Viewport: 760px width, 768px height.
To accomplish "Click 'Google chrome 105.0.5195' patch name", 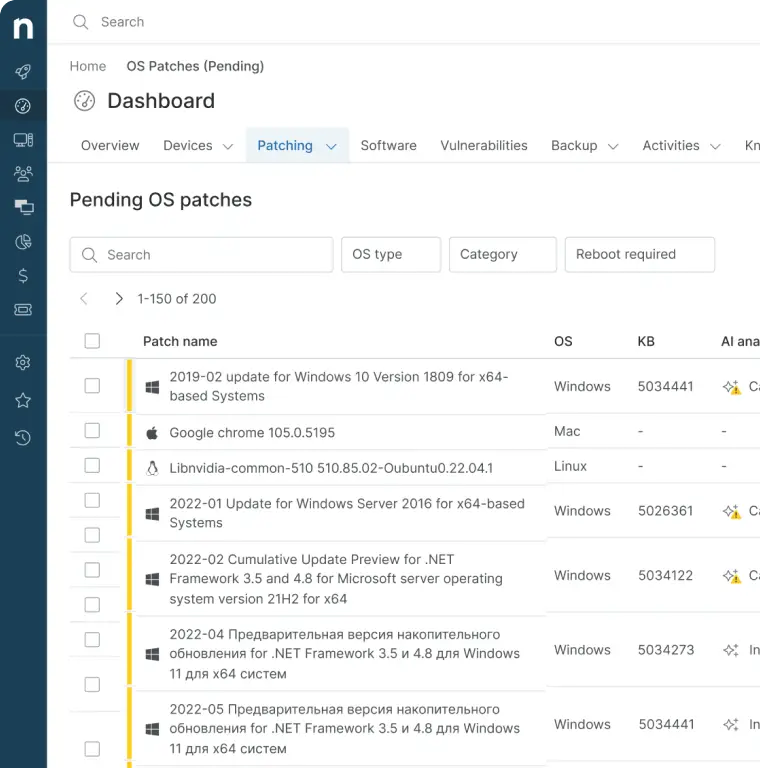I will 252,433.
